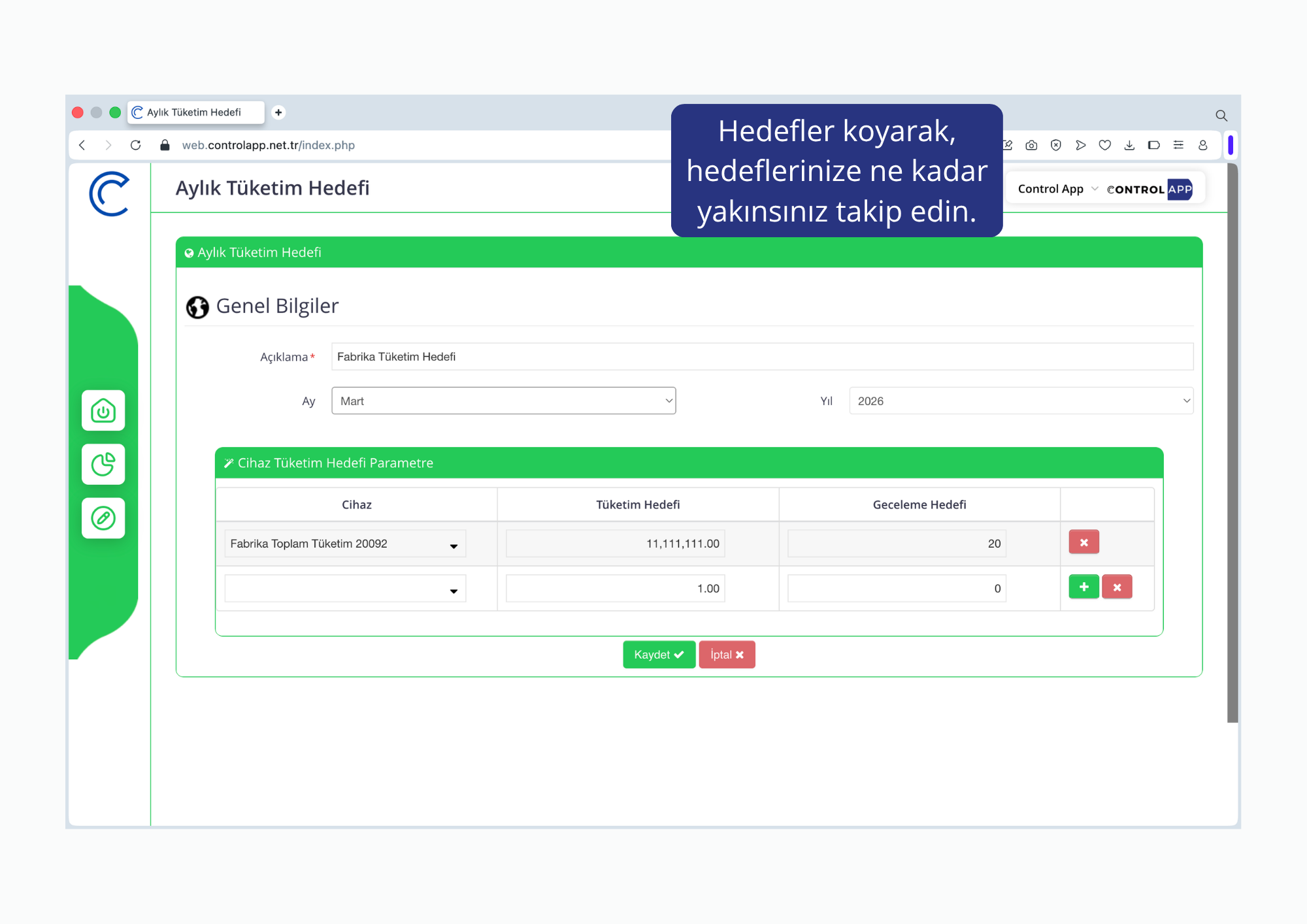1307x924 pixels.
Task: Open the Yıl year dropdown showing 2026
Action: tap(1021, 401)
